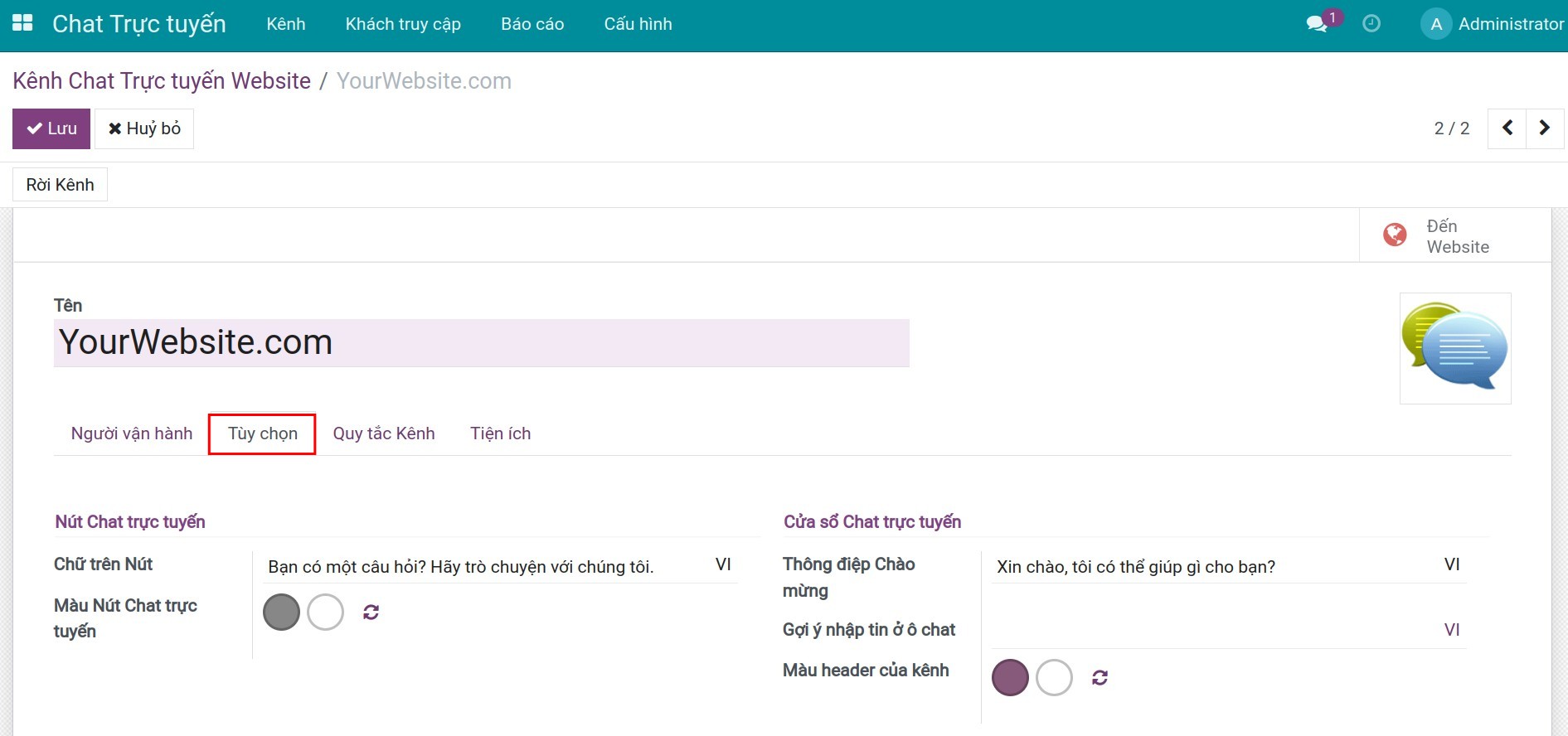
Task: Open VI translation for Gợi ý nhập tin
Action: 1451,630
